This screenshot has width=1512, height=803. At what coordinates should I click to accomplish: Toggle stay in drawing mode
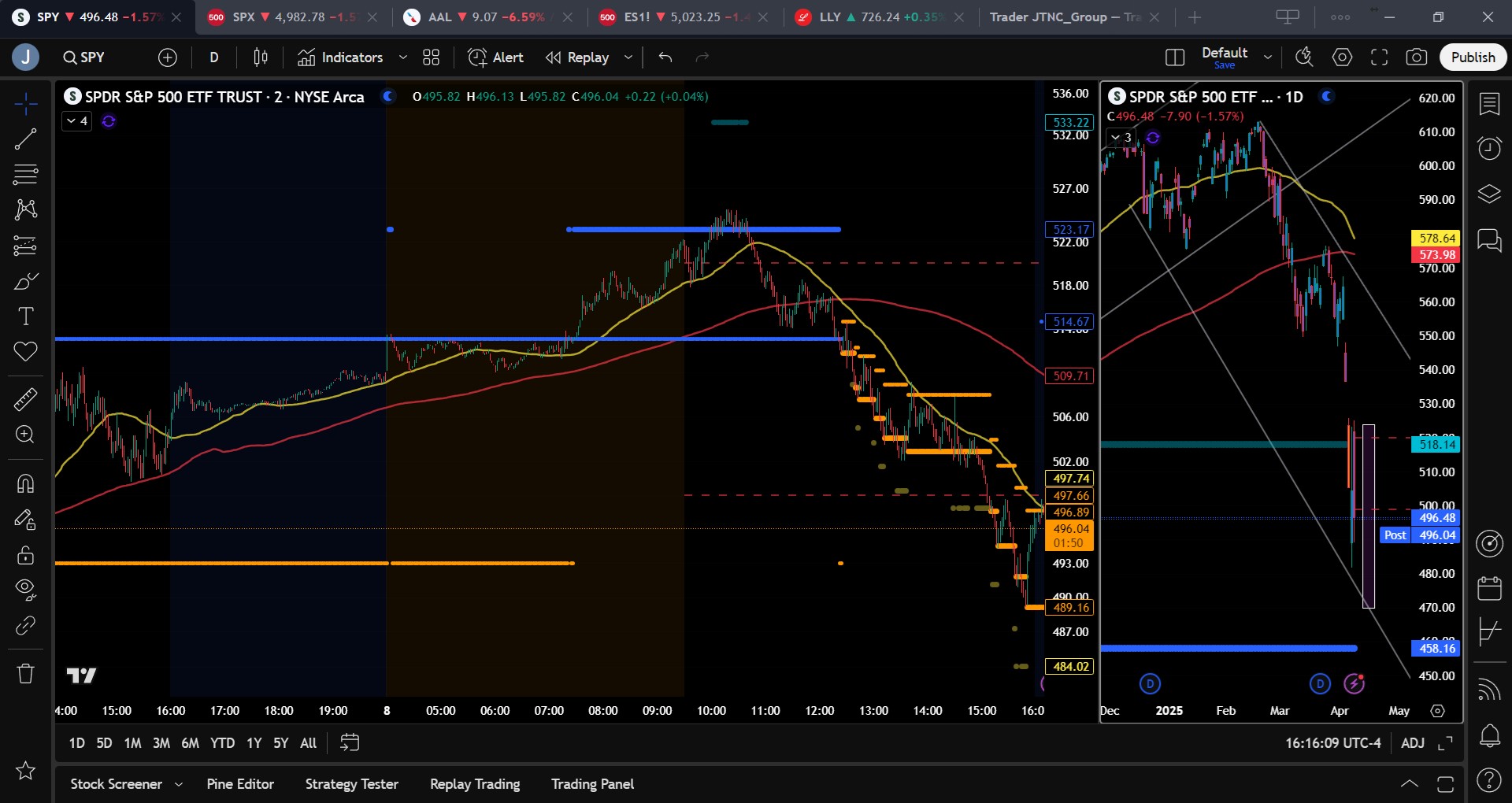[x=25, y=520]
